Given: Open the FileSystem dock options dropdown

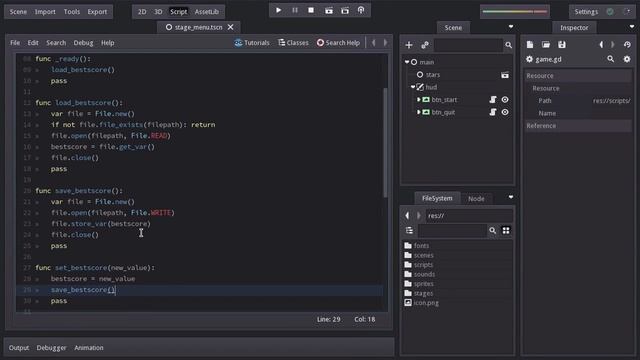Looking at the screenshot, I should click(x=511, y=197).
